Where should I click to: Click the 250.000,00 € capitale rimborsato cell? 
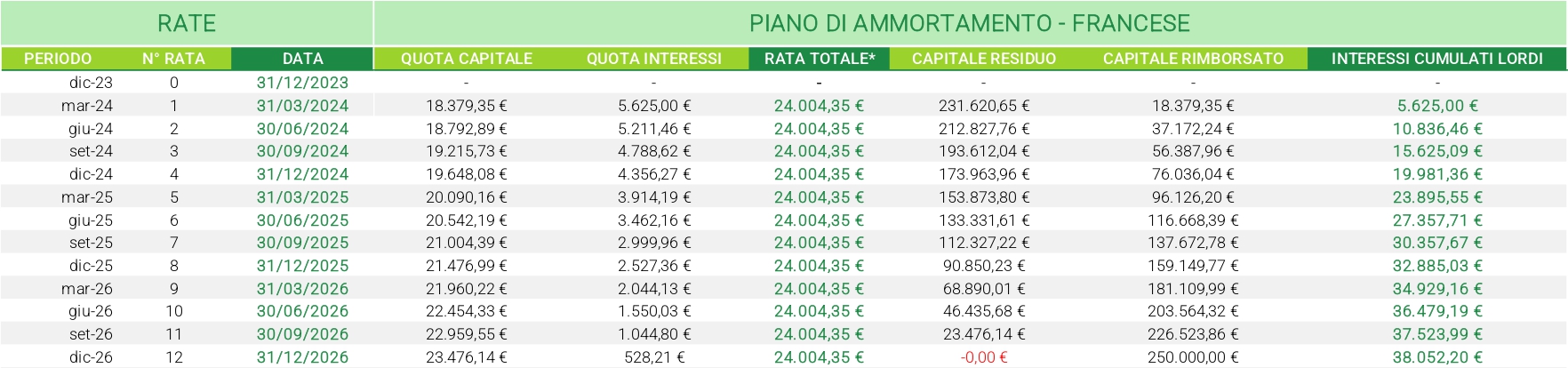point(1193,357)
